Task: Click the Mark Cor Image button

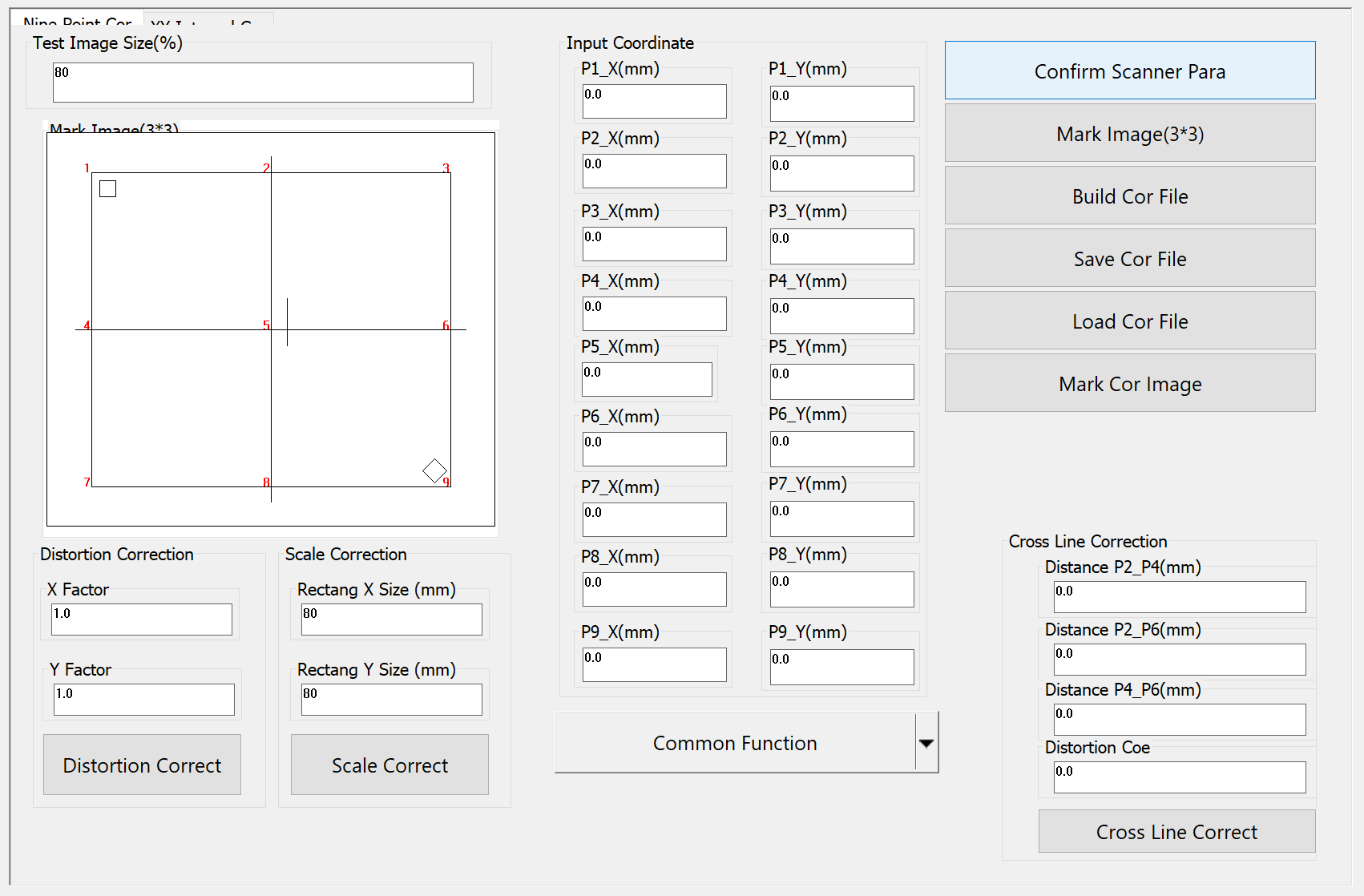Action: point(1130,383)
